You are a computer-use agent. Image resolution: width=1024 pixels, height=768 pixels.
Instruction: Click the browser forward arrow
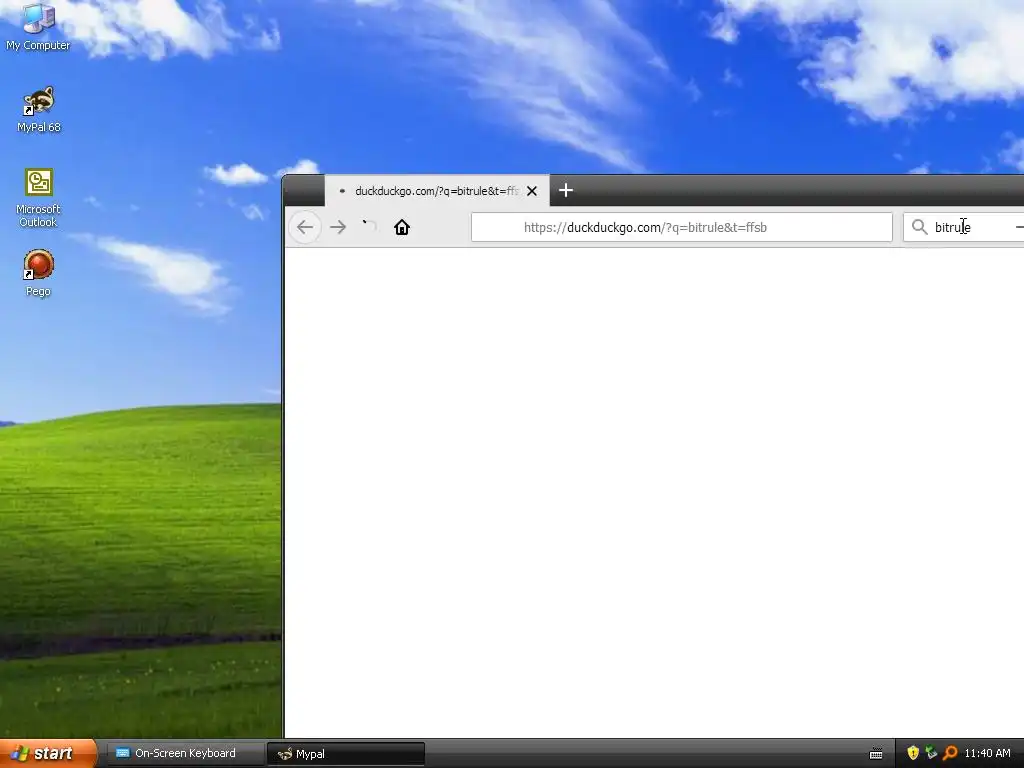[x=338, y=227]
